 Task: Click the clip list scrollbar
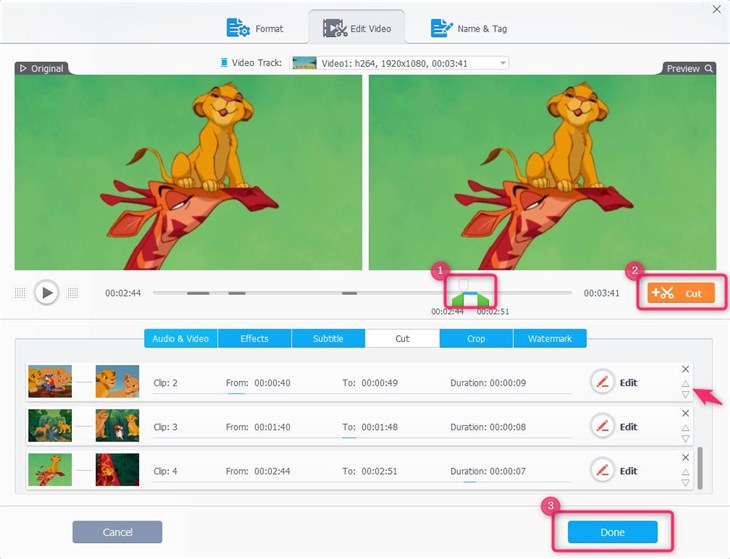pos(700,468)
